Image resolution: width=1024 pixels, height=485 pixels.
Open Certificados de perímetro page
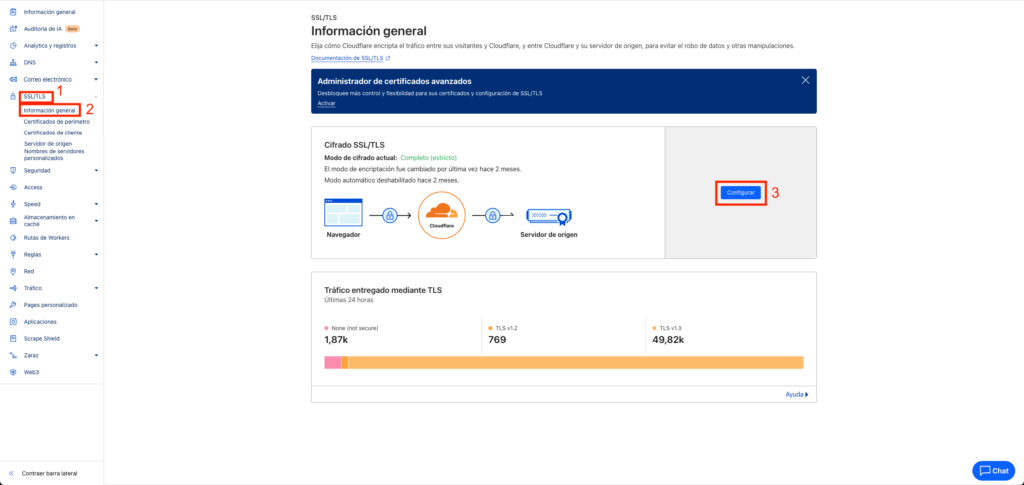coord(57,121)
